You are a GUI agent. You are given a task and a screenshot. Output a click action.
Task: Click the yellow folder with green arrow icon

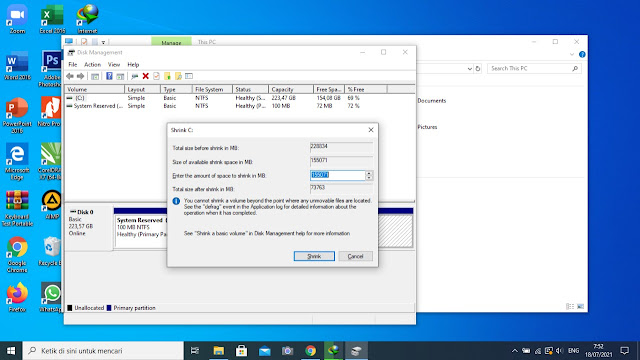[x=167, y=76]
